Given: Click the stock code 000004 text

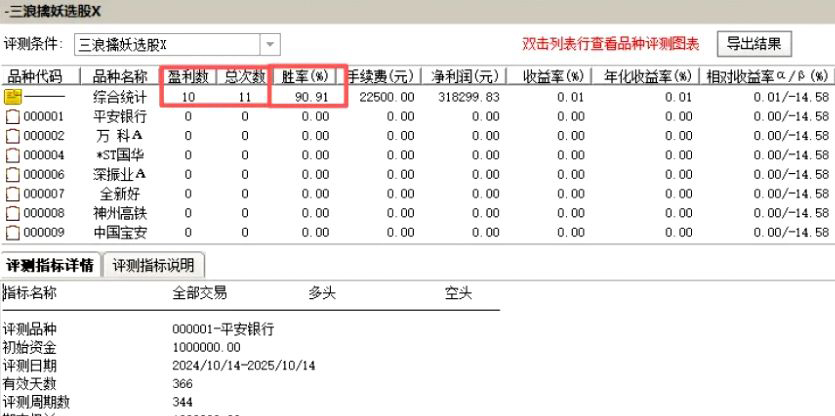Looking at the screenshot, I should tap(44, 156).
